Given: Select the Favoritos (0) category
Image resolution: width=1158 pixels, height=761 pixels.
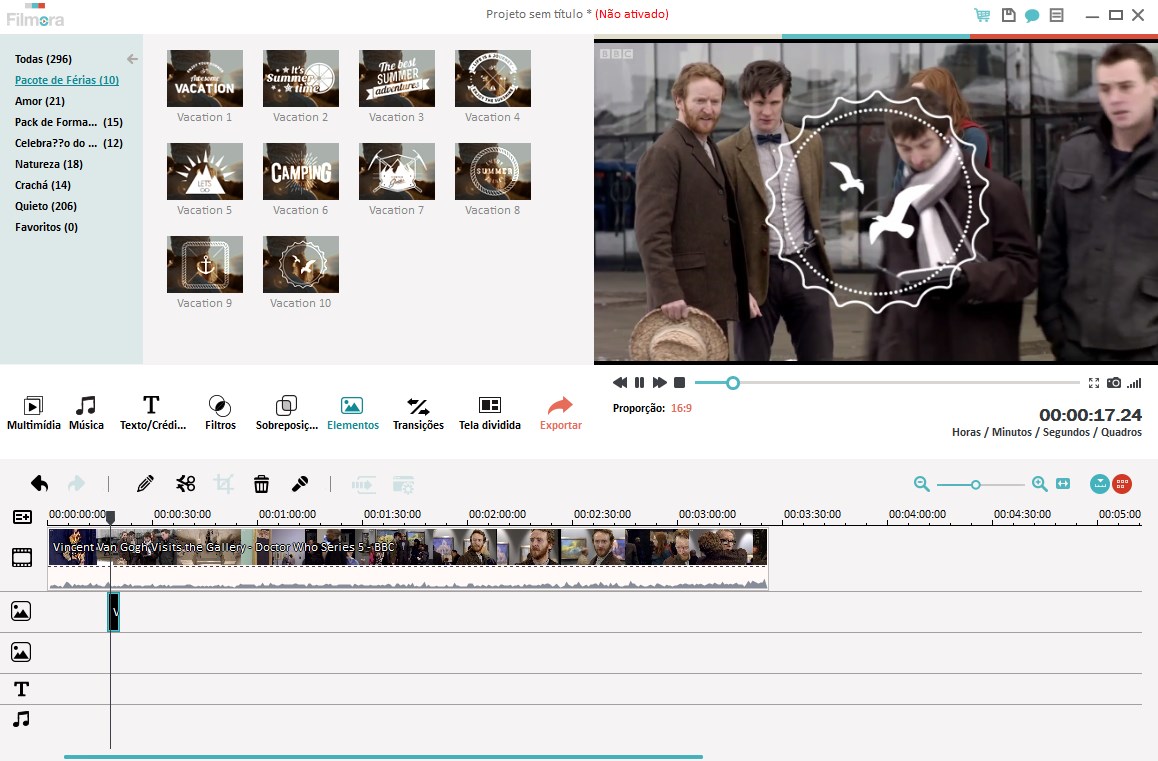Looking at the screenshot, I should pyautogui.click(x=47, y=228).
